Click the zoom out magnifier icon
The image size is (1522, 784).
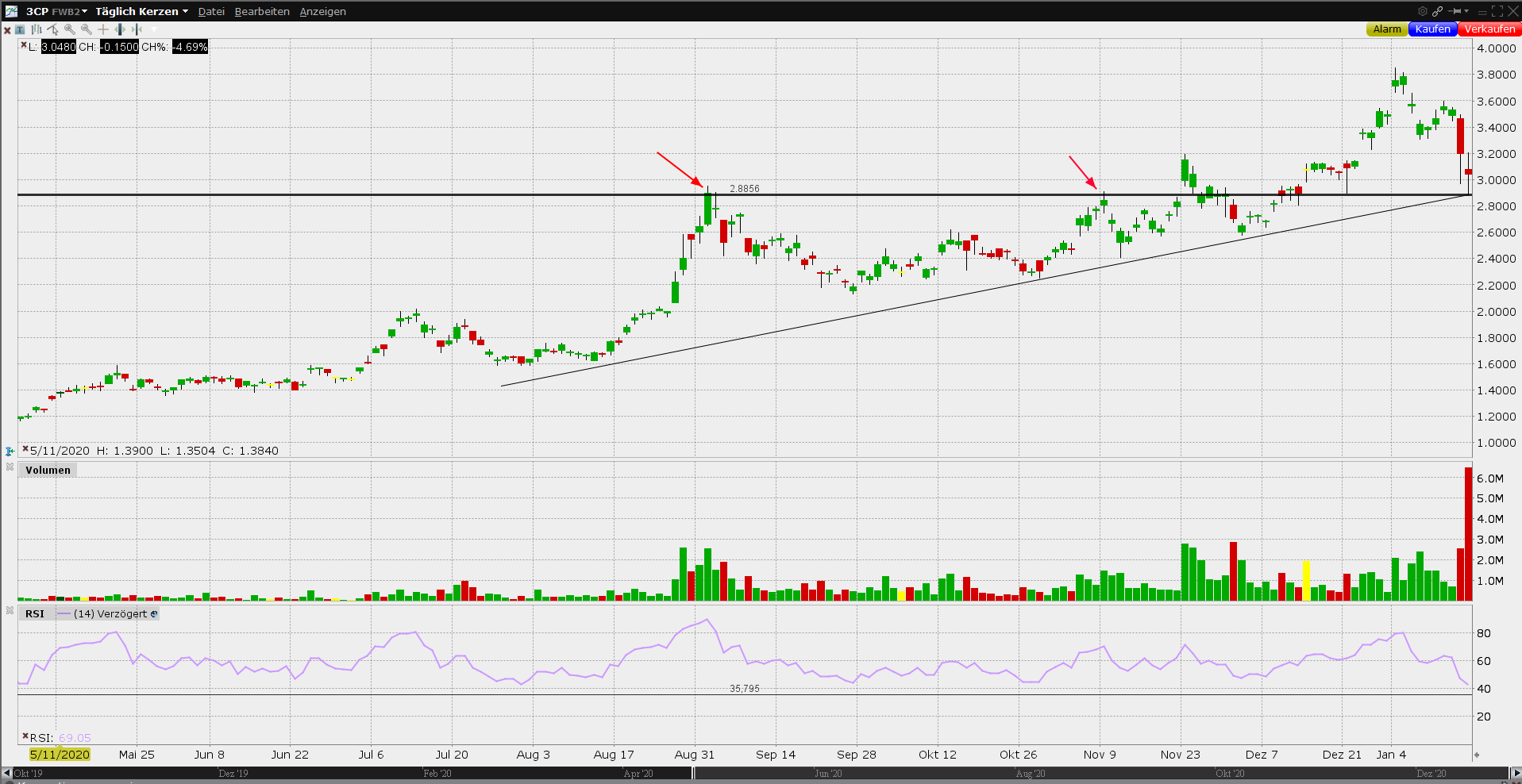point(87,30)
